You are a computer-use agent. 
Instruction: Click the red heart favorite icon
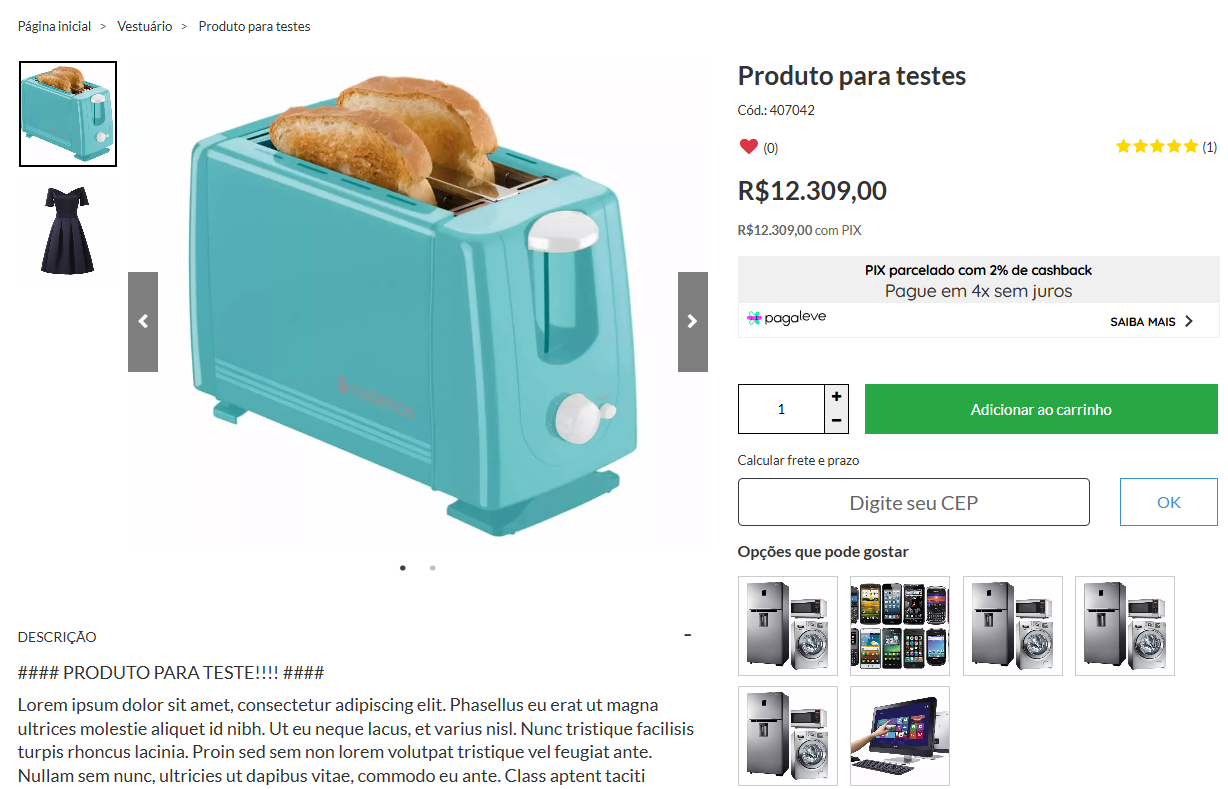748,147
